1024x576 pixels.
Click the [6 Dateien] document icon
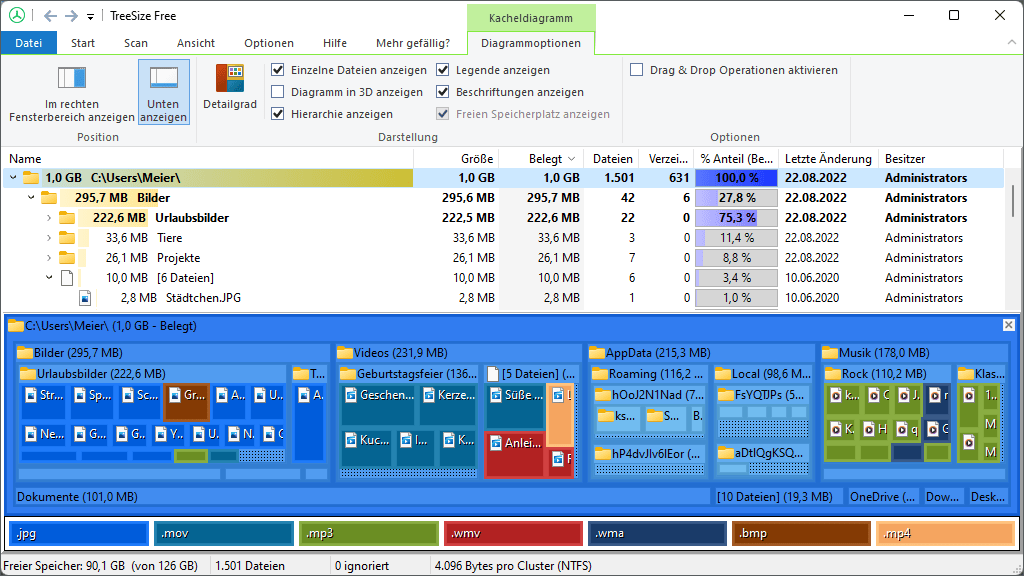pyautogui.click(x=67, y=278)
